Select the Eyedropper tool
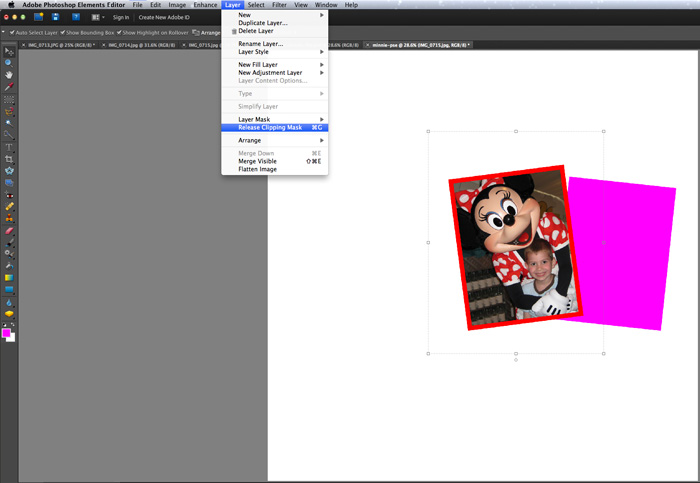The height and width of the screenshot is (483, 700). pos(9,87)
